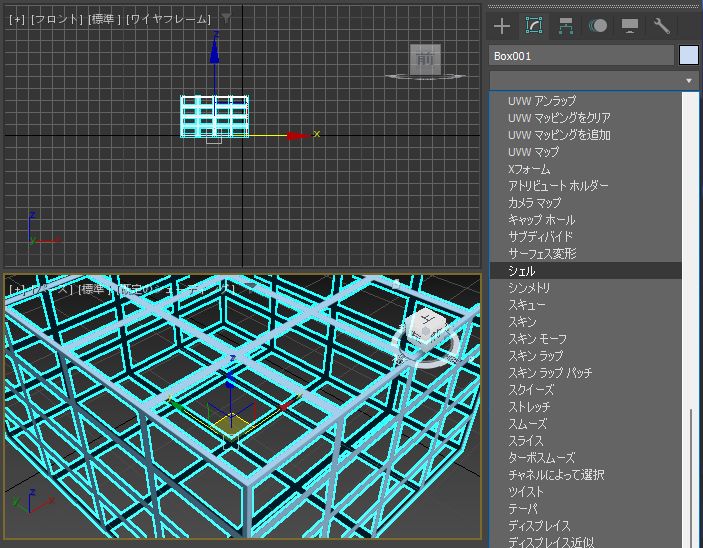703x548 pixels.
Task: Open the Utilities wrench tab
Action: tap(662, 26)
